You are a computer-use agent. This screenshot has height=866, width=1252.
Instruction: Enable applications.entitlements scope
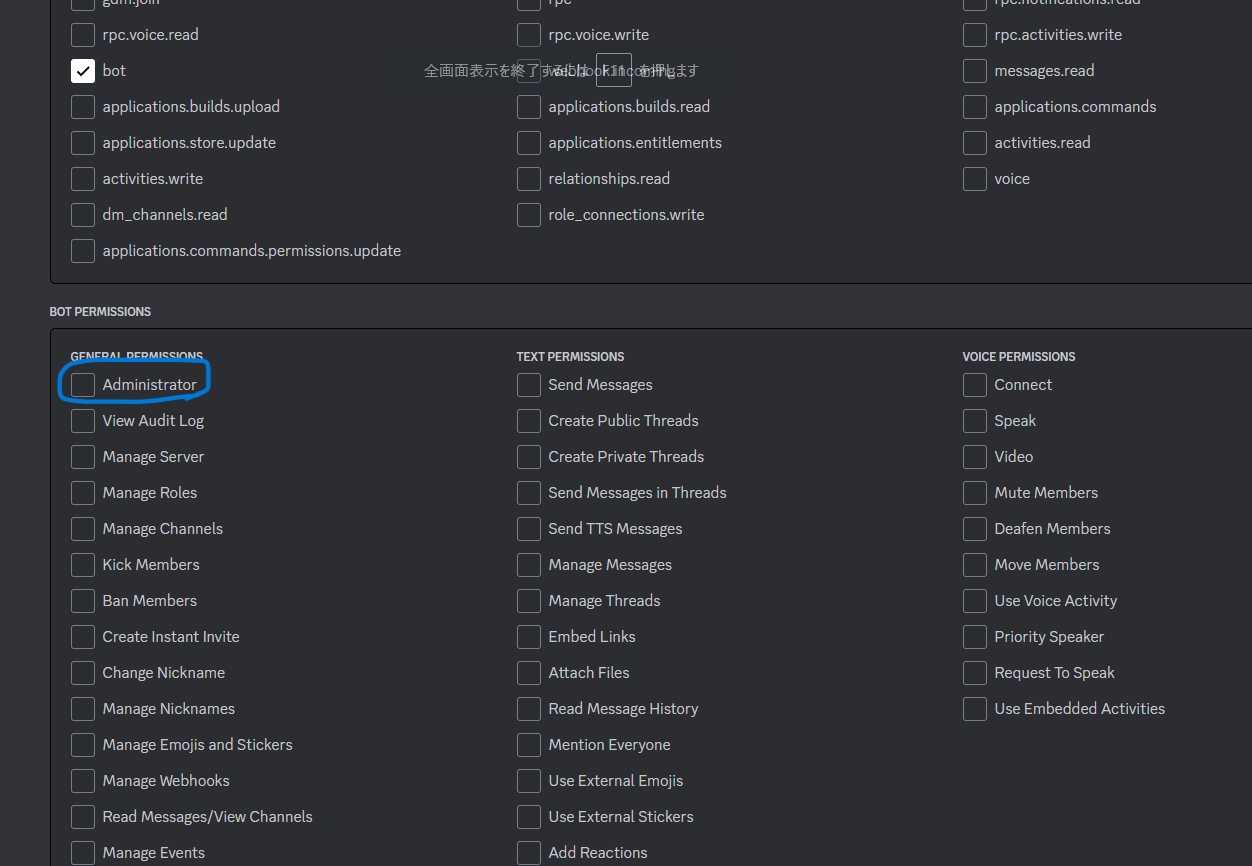tap(529, 143)
